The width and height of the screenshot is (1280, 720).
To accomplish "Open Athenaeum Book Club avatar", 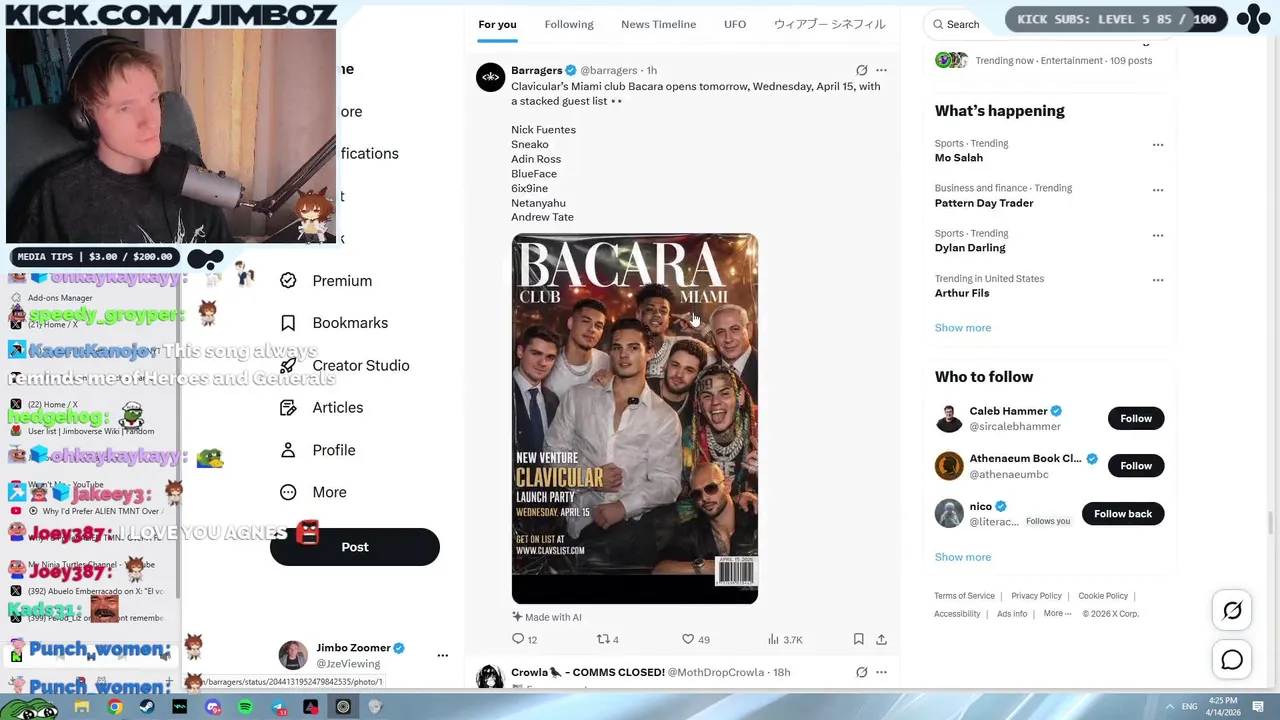I will click(949, 466).
